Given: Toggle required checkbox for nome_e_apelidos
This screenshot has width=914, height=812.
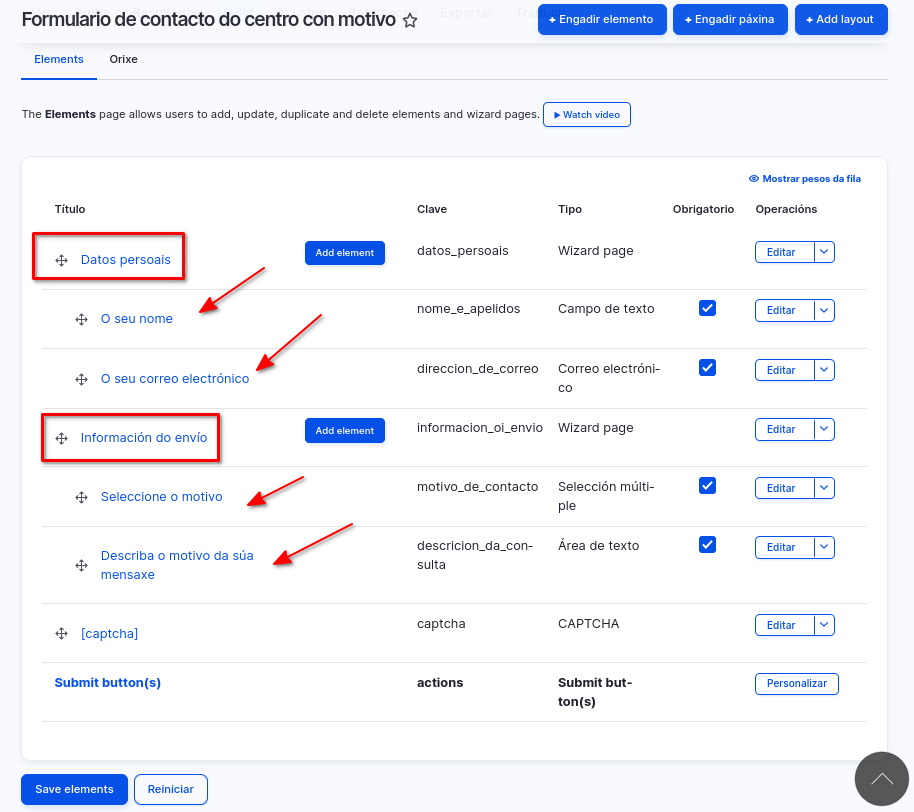Looking at the screenshot, I should [x=707, y=308].
